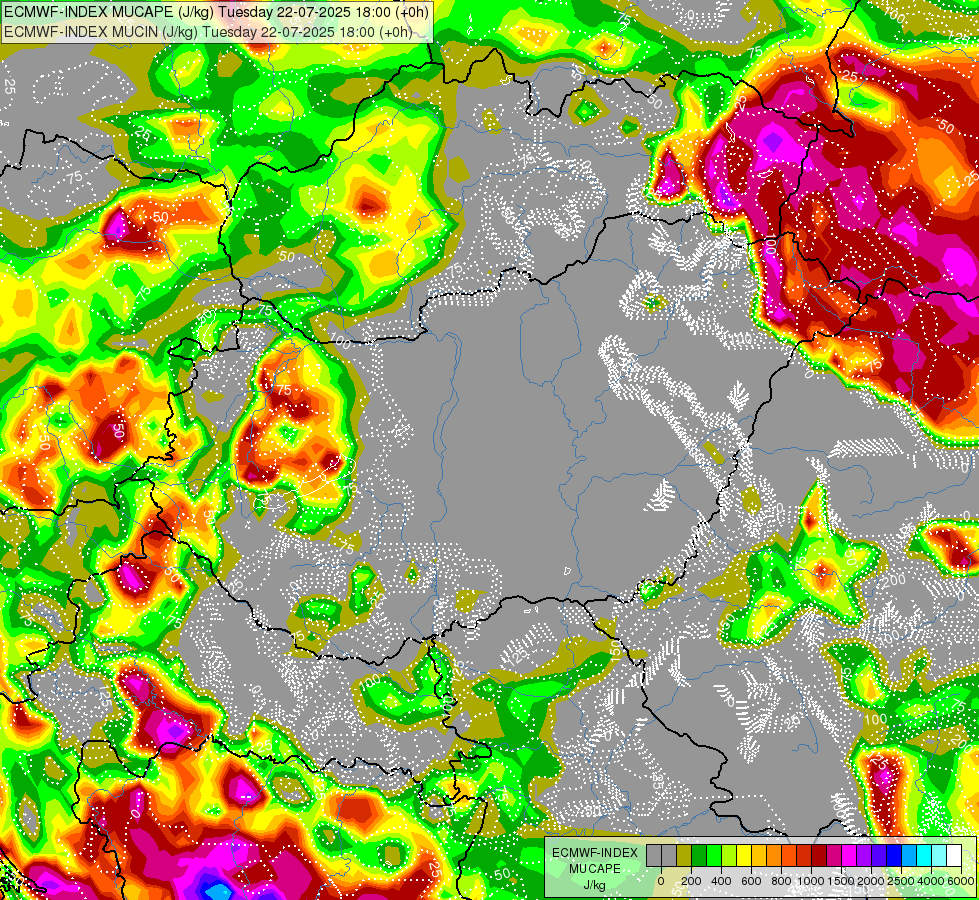Screen dimensions: 979x900
Task: Select the pale cyan legend swatch
Action: [940, 855]
